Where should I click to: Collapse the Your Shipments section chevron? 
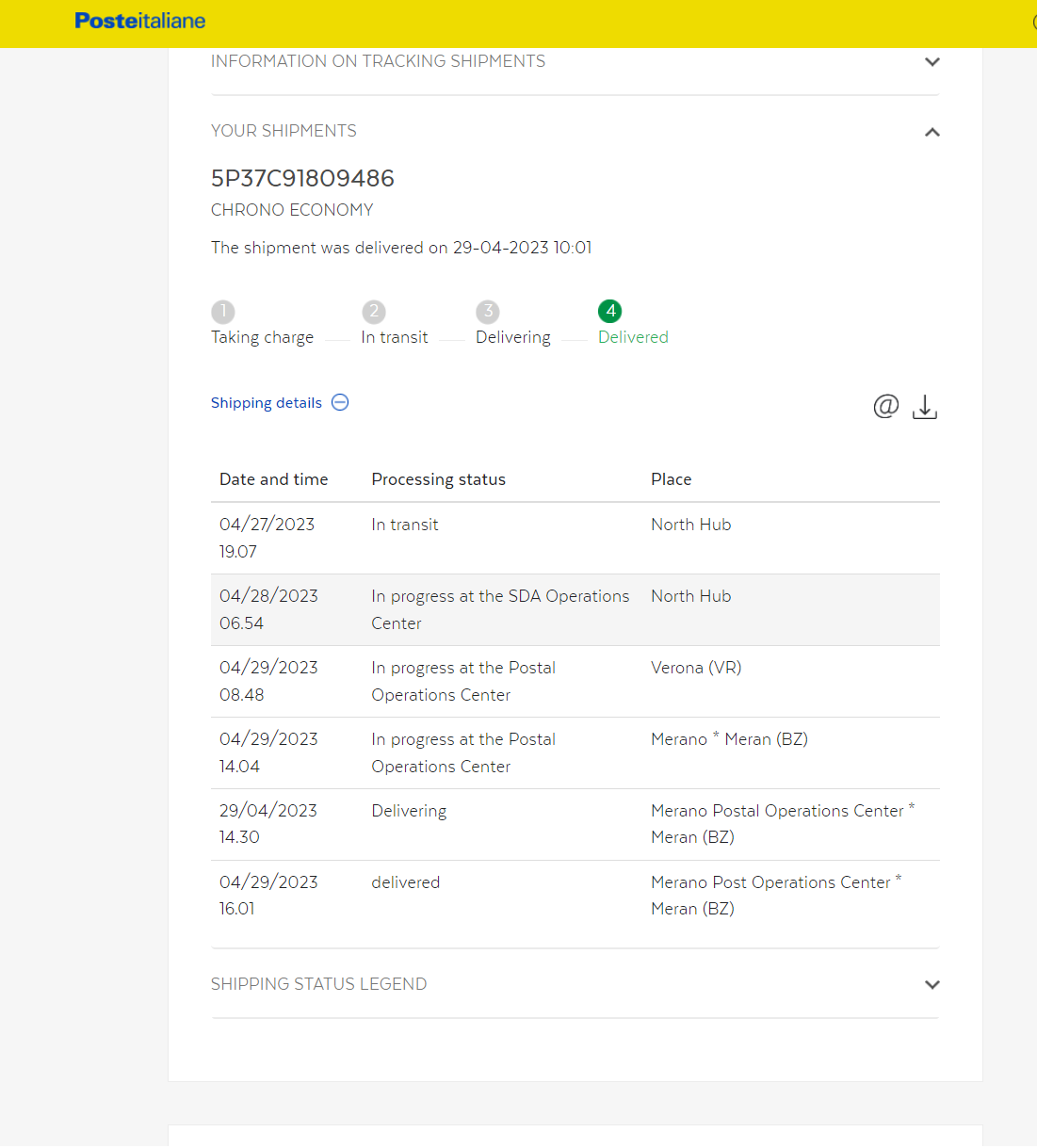pyautogui.click(x=932, y=132)
